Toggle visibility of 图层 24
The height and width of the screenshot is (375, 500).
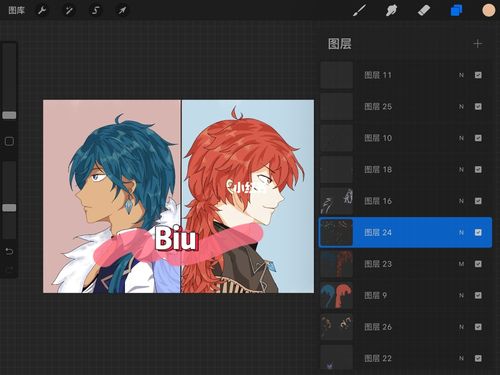[x=478, y=232]
